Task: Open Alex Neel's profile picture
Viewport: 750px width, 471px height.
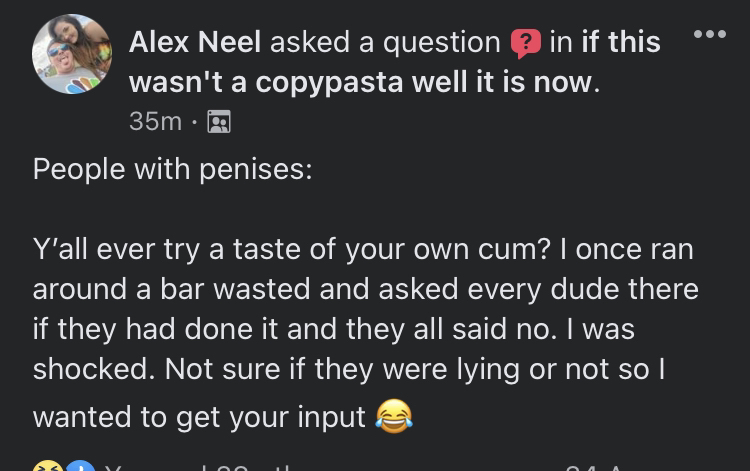Action: coord(72,54)
